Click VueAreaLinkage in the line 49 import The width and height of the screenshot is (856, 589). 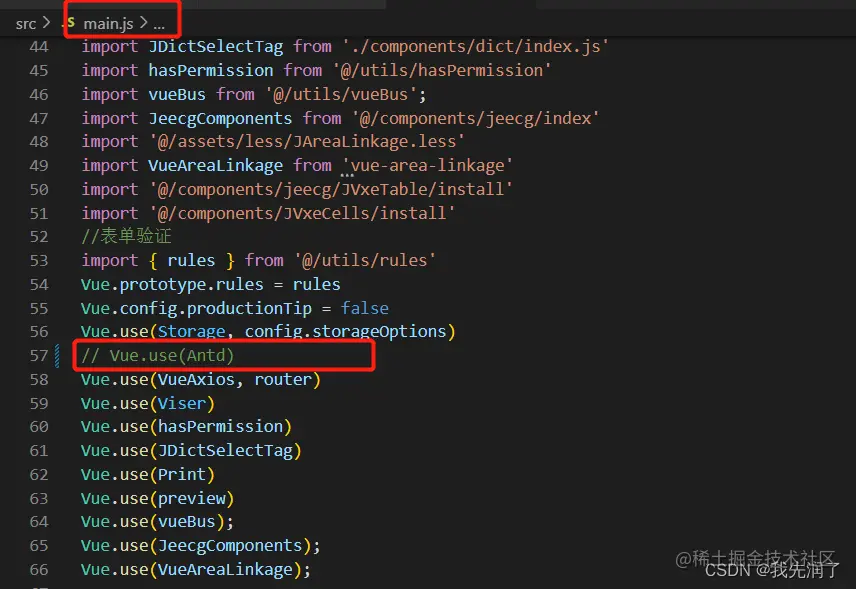tap(216, 165)
